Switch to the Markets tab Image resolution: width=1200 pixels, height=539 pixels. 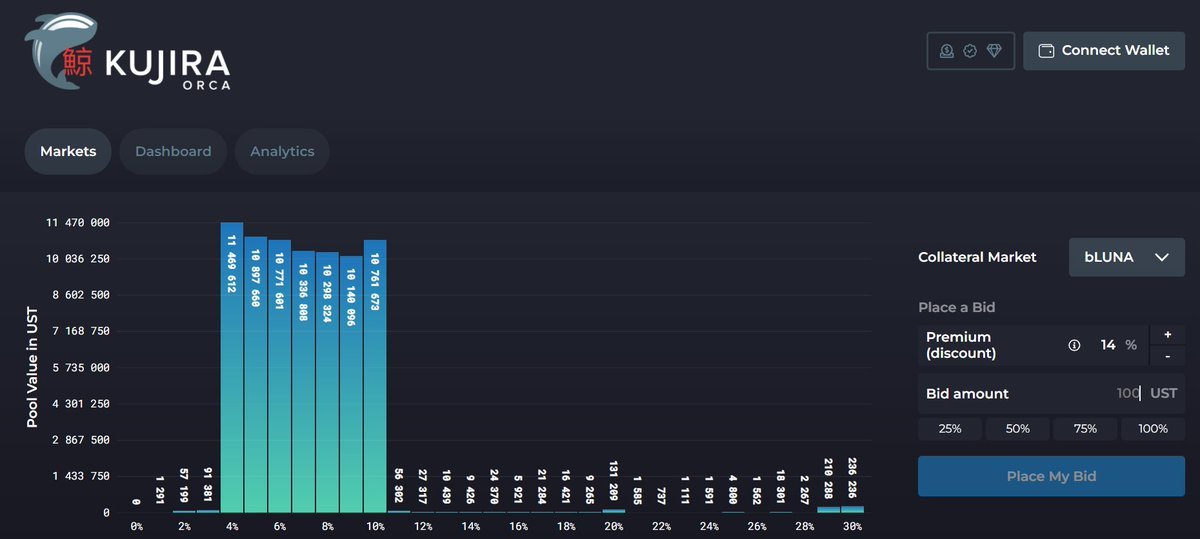point(68,151)
